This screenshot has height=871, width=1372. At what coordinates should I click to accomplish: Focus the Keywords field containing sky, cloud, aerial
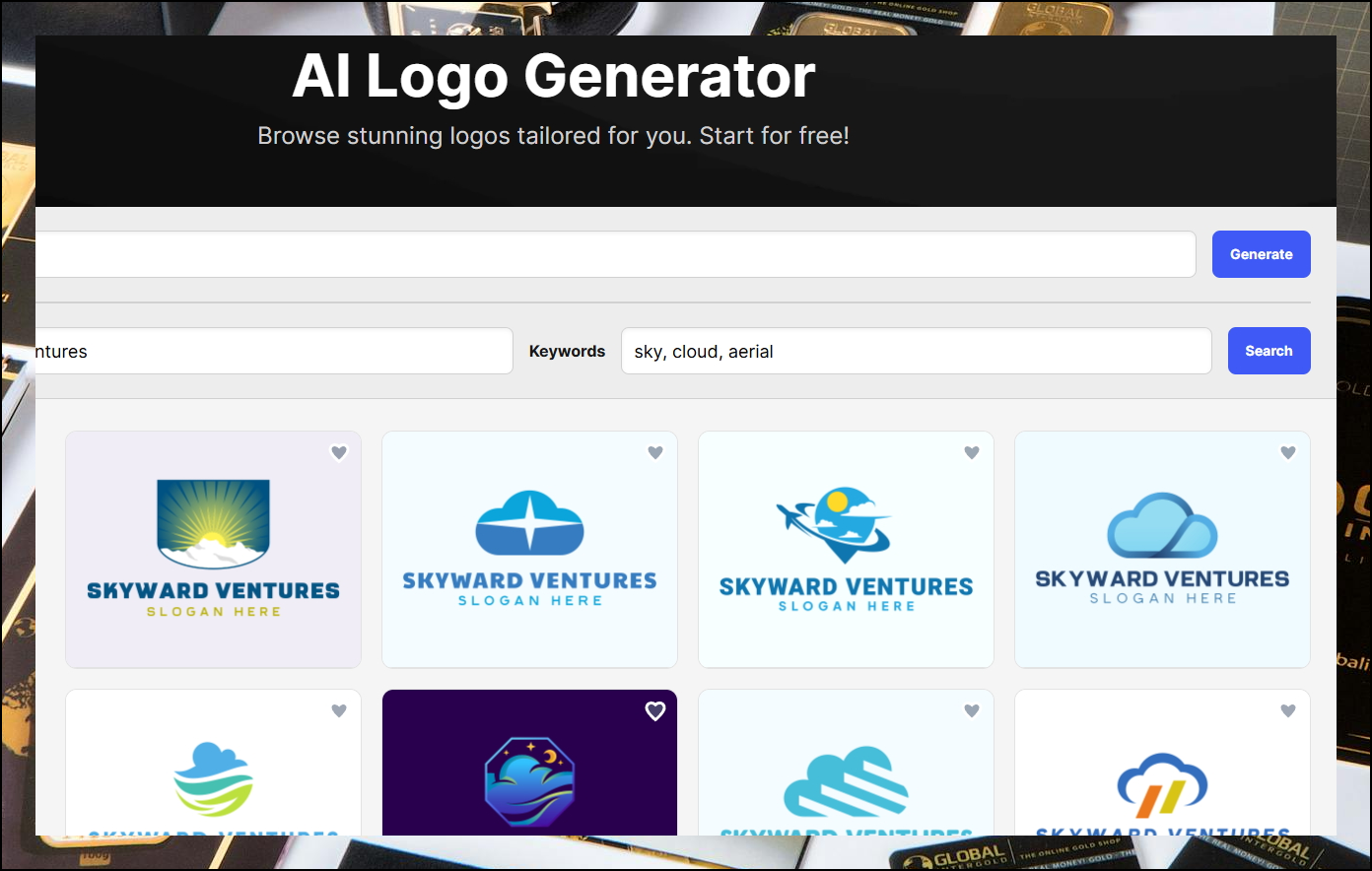click(916, 351)
